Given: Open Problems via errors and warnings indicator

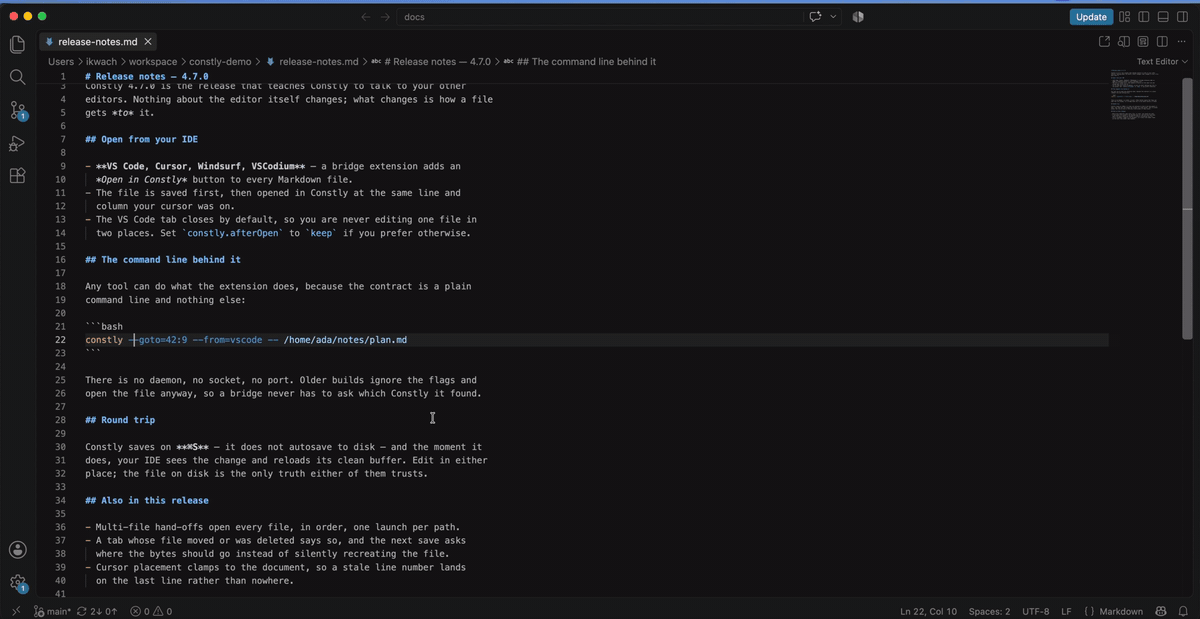Looking at the screenshot, I should click(x=151, y=611).
